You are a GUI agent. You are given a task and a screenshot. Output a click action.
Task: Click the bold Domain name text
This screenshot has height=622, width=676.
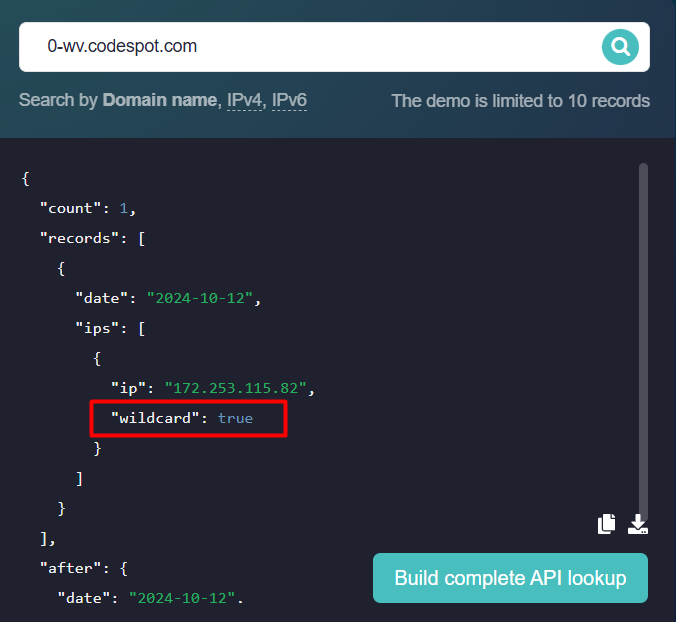[x=159, y=101]
